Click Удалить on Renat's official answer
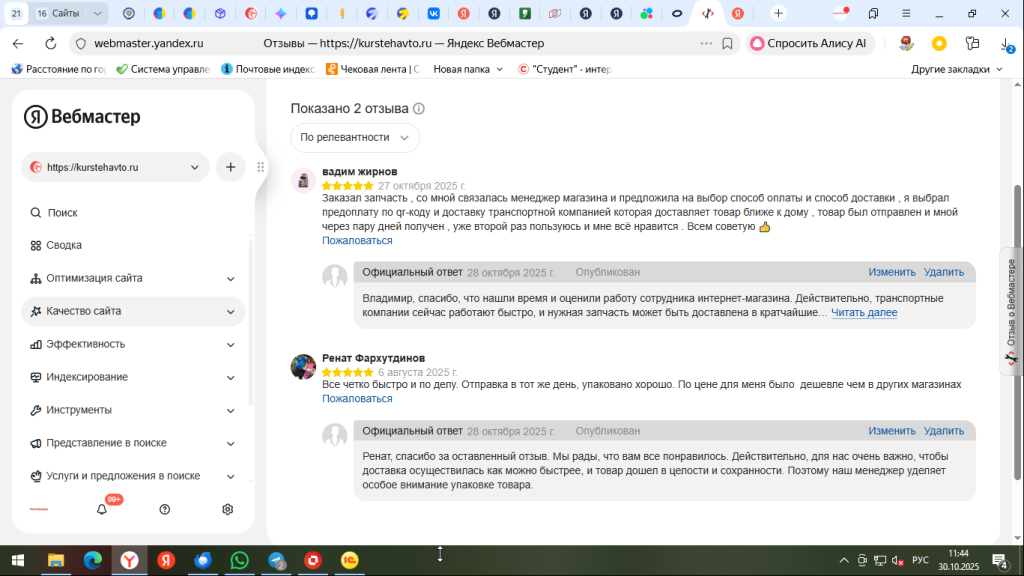 (943, 431)
